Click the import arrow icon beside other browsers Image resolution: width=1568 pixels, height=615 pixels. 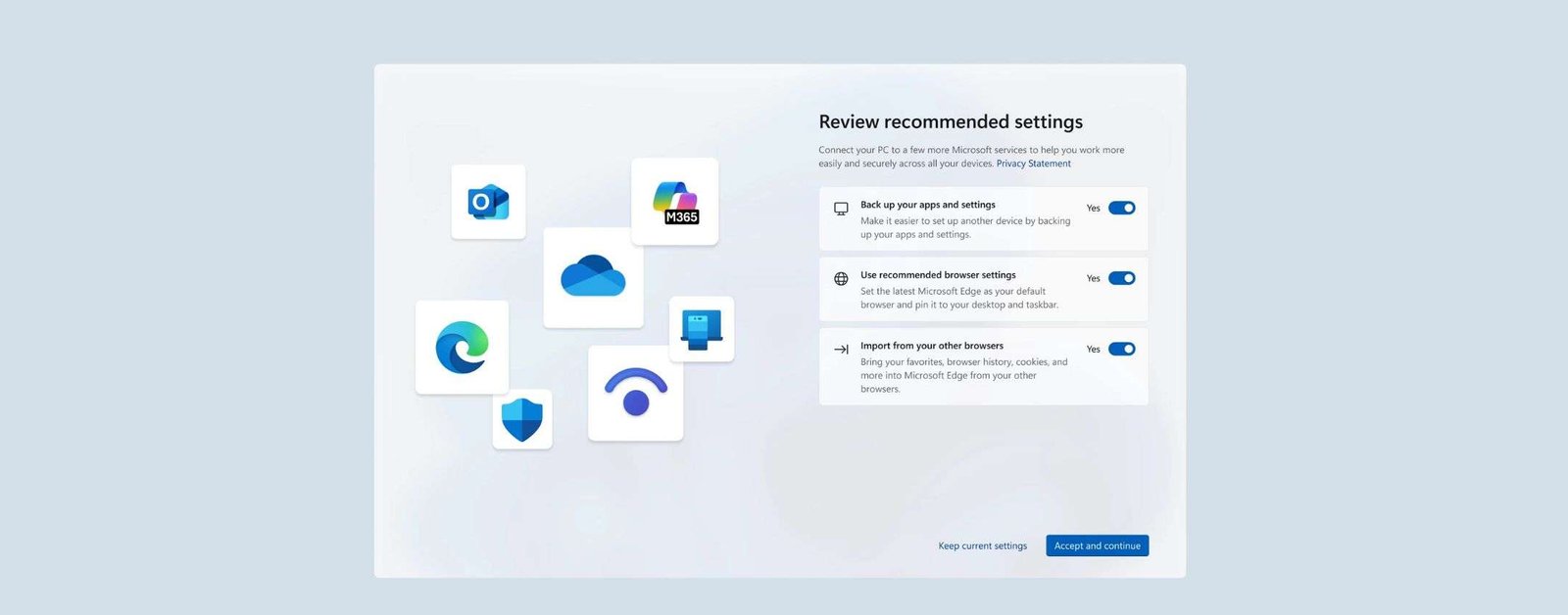841,350
